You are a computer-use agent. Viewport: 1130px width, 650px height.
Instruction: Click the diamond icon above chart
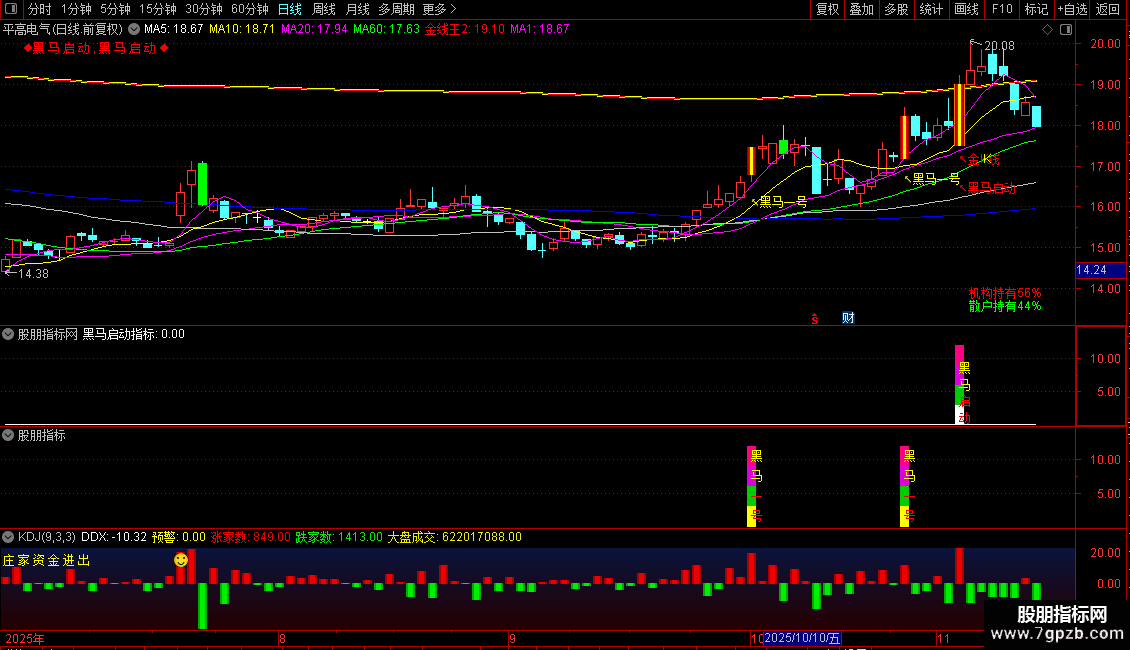tap(1048, 30)
